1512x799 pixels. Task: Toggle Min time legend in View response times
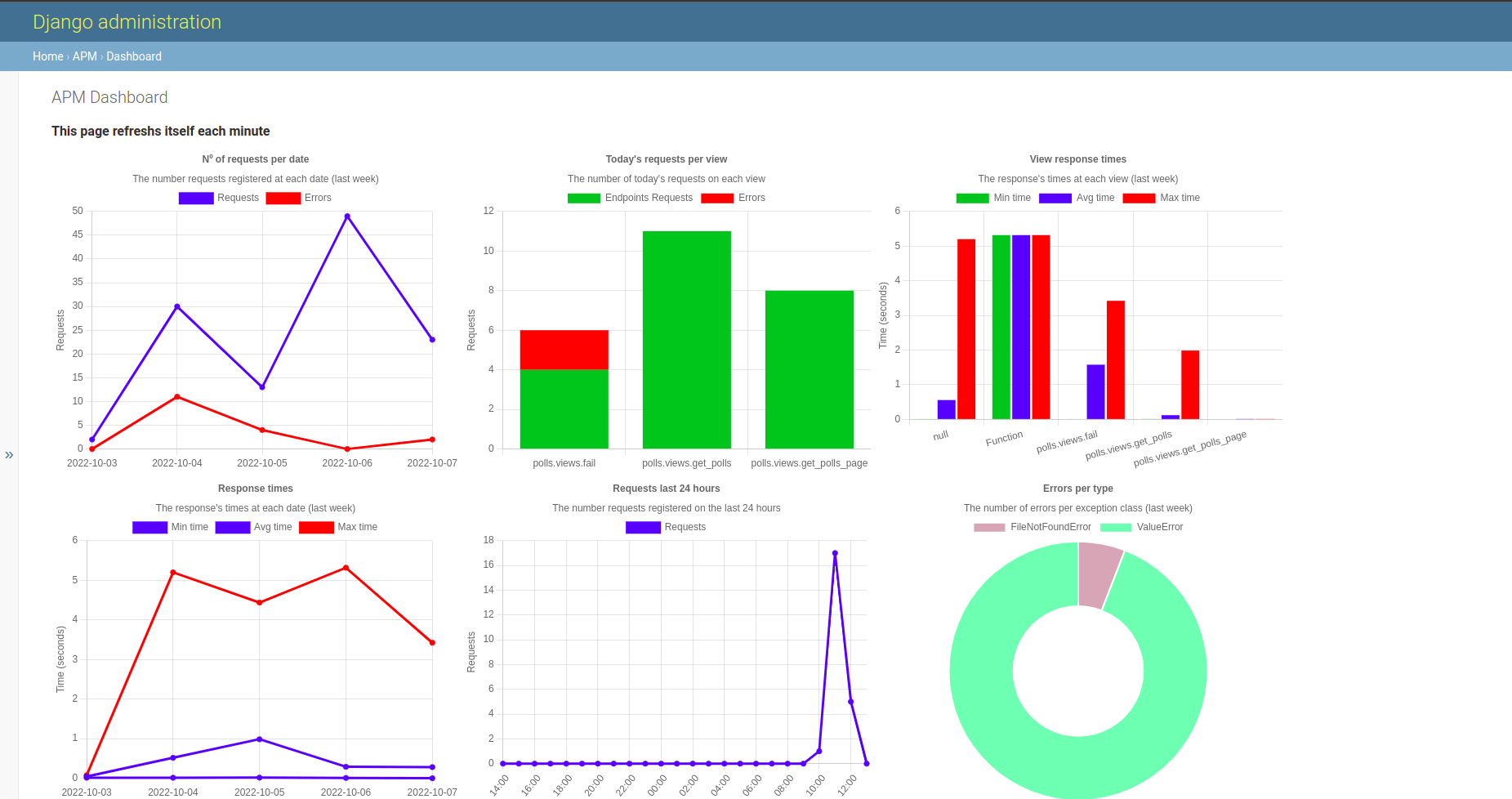[x=993, y=198]
